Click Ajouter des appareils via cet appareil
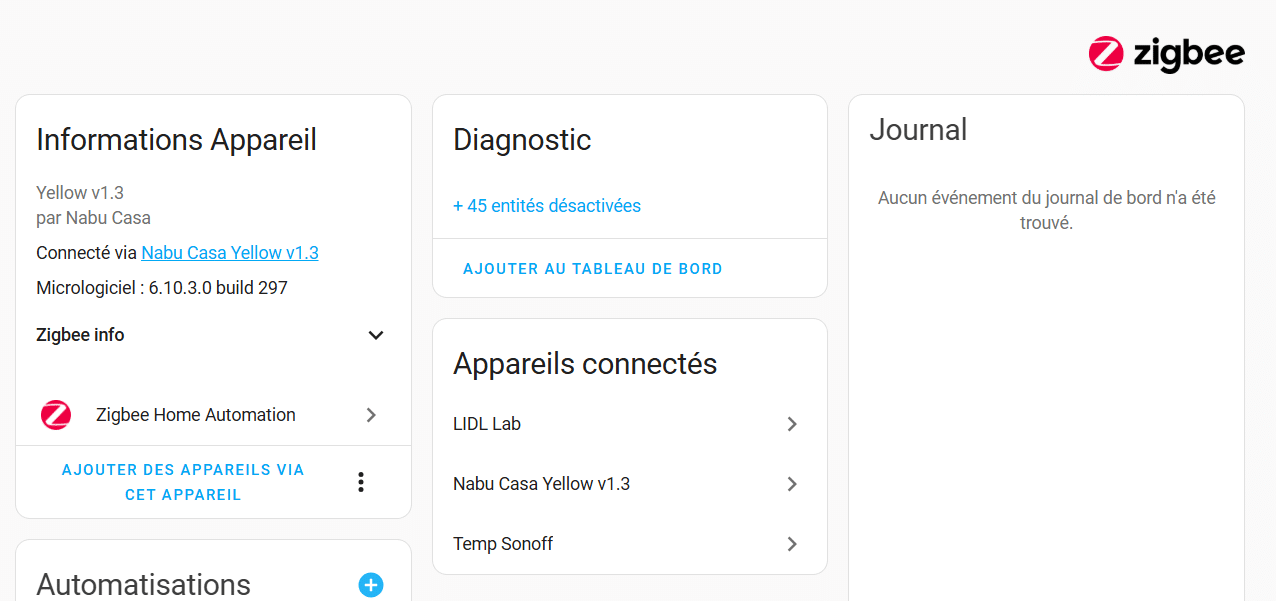 click(x=183, y=482)
